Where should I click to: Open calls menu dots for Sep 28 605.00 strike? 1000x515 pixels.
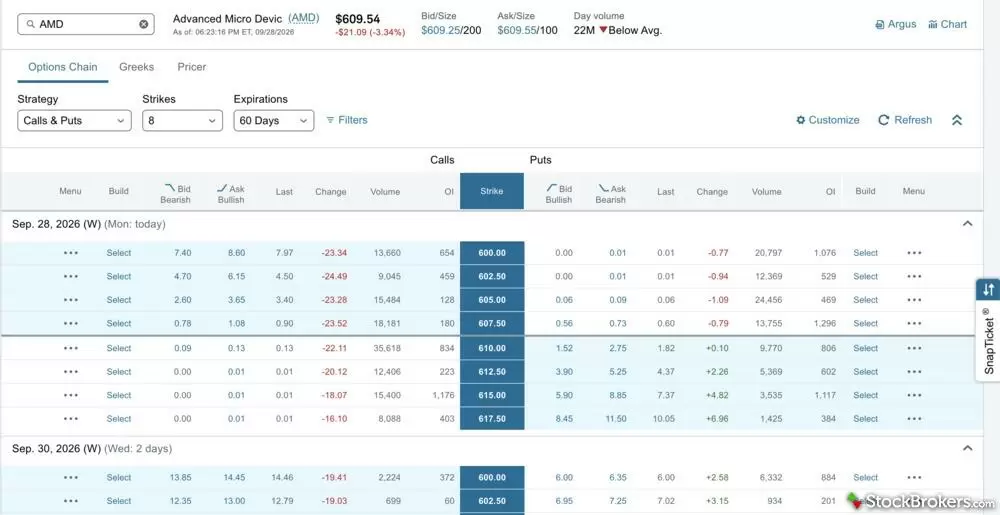pos(71,300)
